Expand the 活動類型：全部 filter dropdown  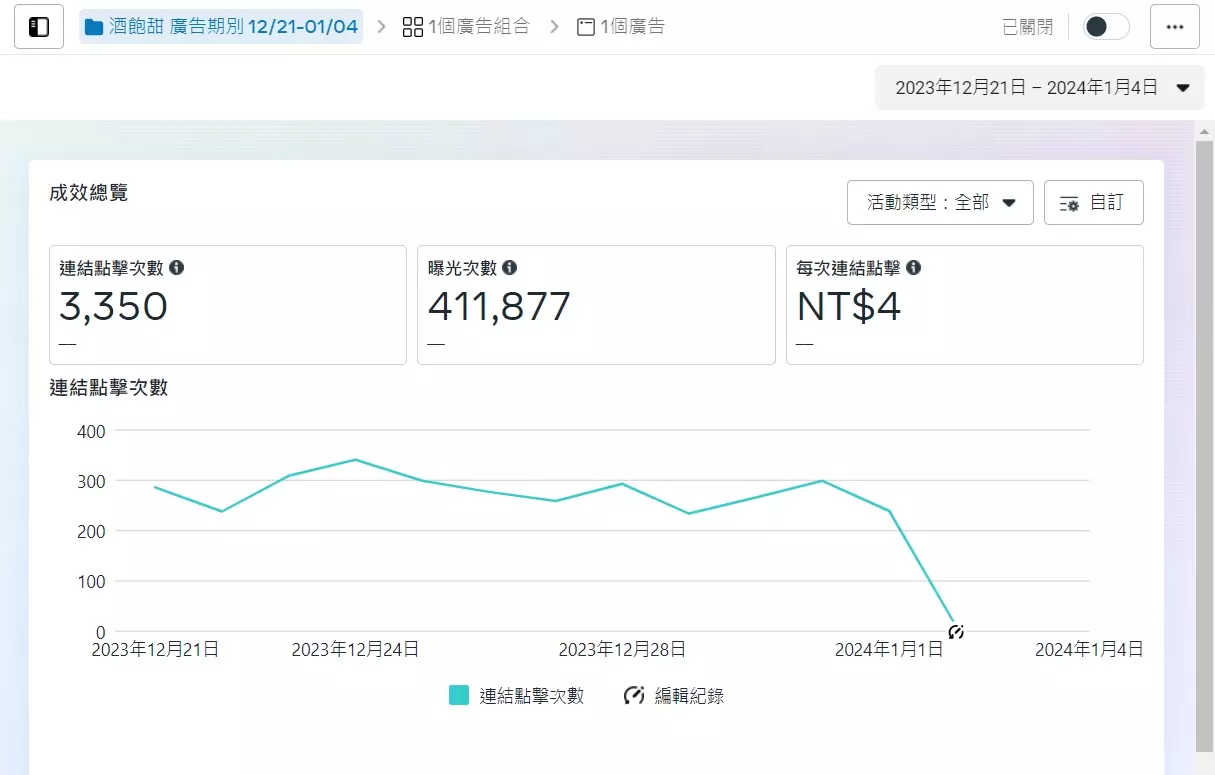coord(938,202)
